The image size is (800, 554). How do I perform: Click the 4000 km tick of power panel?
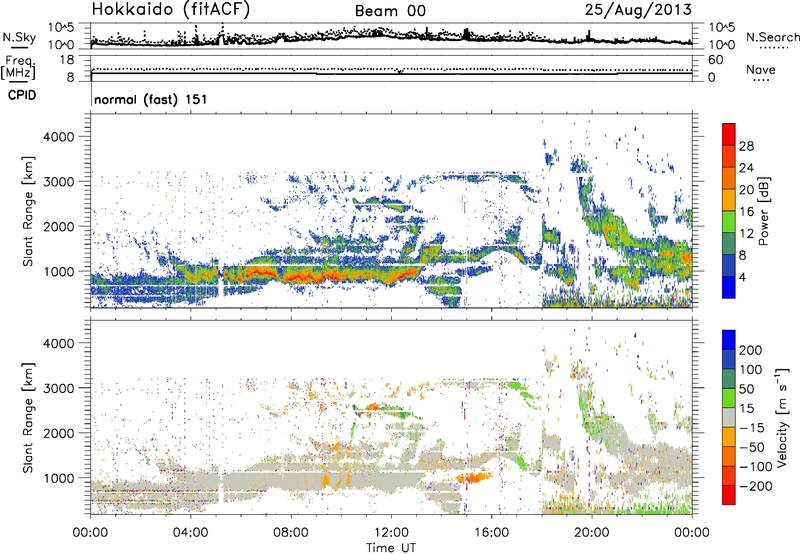tap(58, 137)
